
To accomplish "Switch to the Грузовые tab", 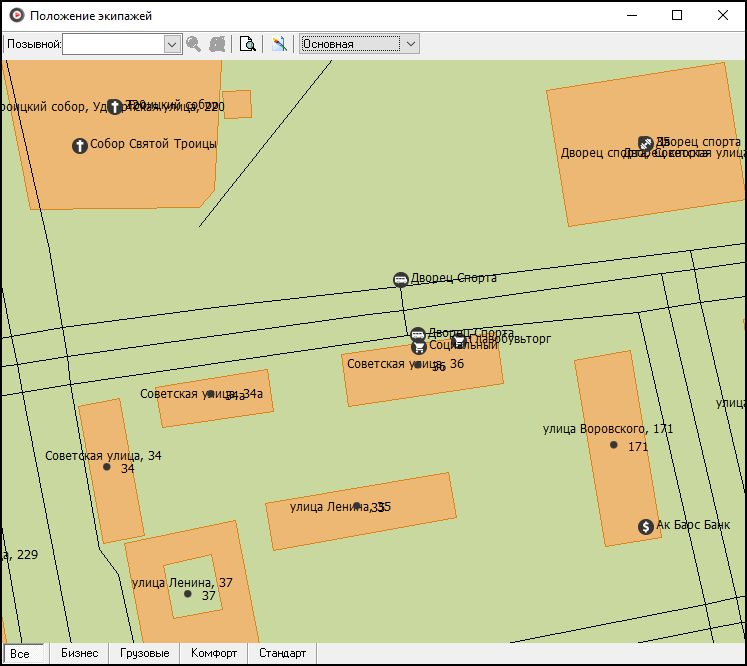I will pos(144,653).
